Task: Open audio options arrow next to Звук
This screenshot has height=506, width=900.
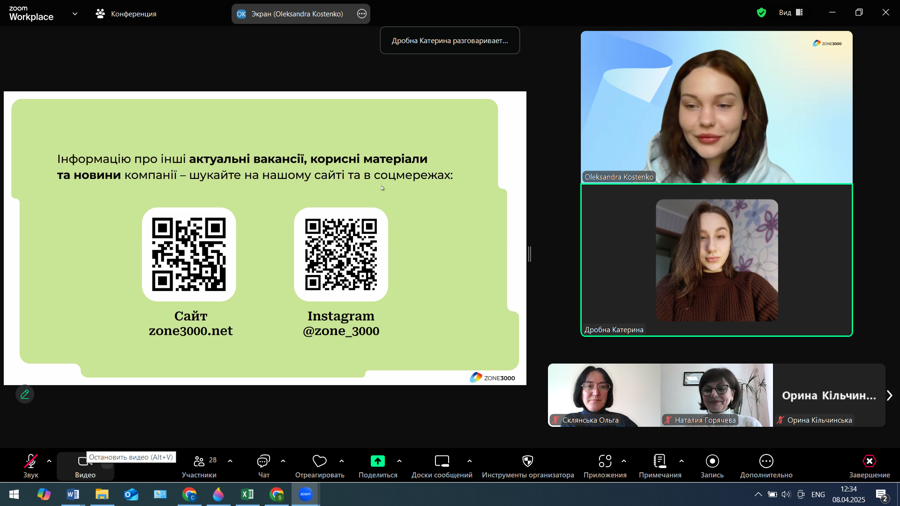Action: (x=49, y=461)
